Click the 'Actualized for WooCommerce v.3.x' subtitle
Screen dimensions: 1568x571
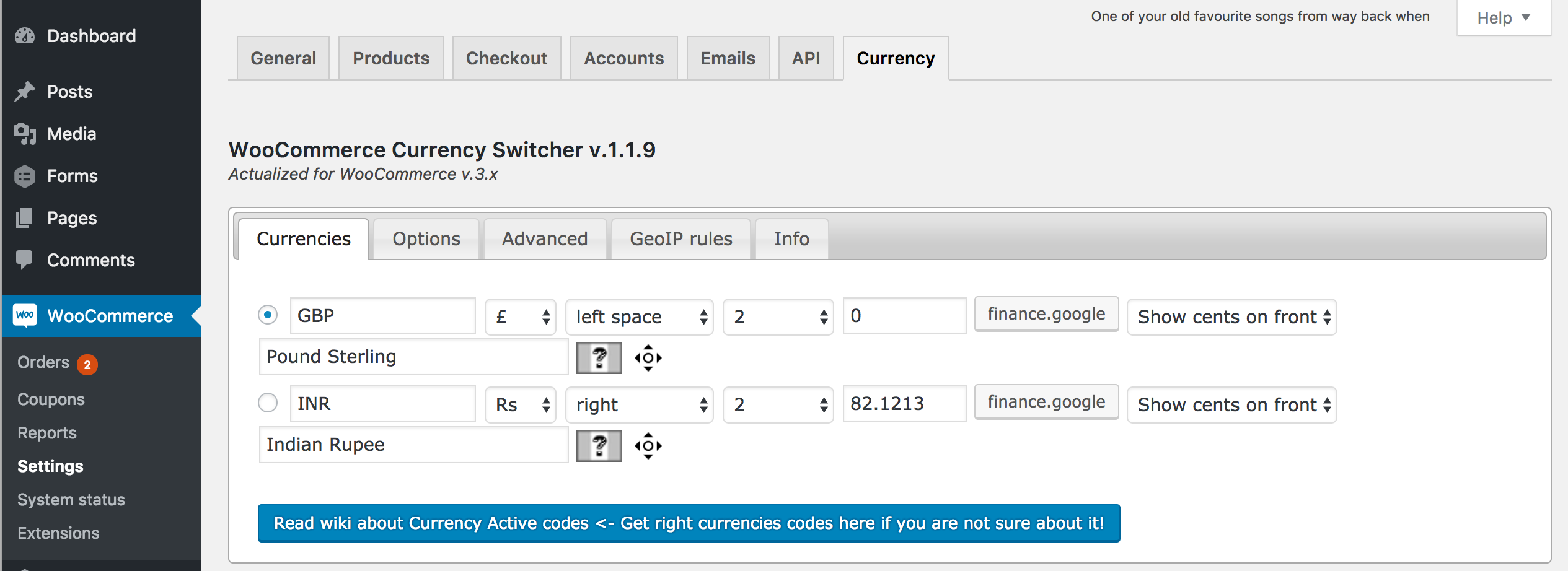pyautogui.click(x=363, y=174)
